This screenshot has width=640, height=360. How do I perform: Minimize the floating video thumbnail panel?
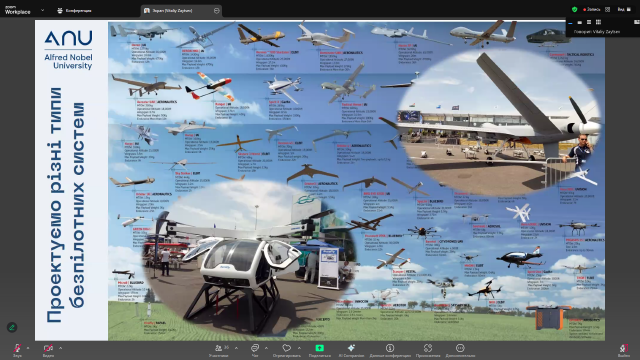point(570,22)
